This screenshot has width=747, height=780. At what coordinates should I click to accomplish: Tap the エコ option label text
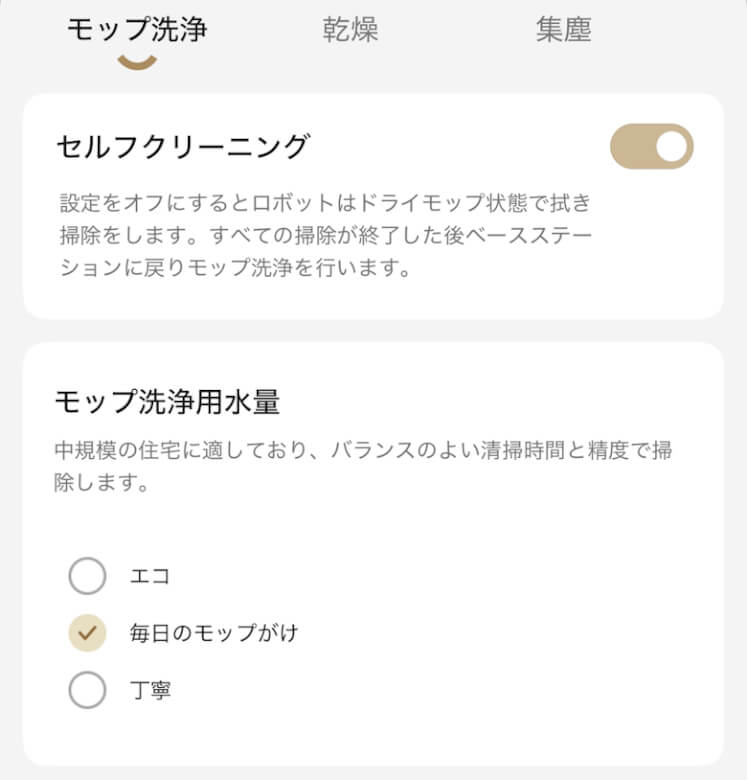(x=150, y=576)
